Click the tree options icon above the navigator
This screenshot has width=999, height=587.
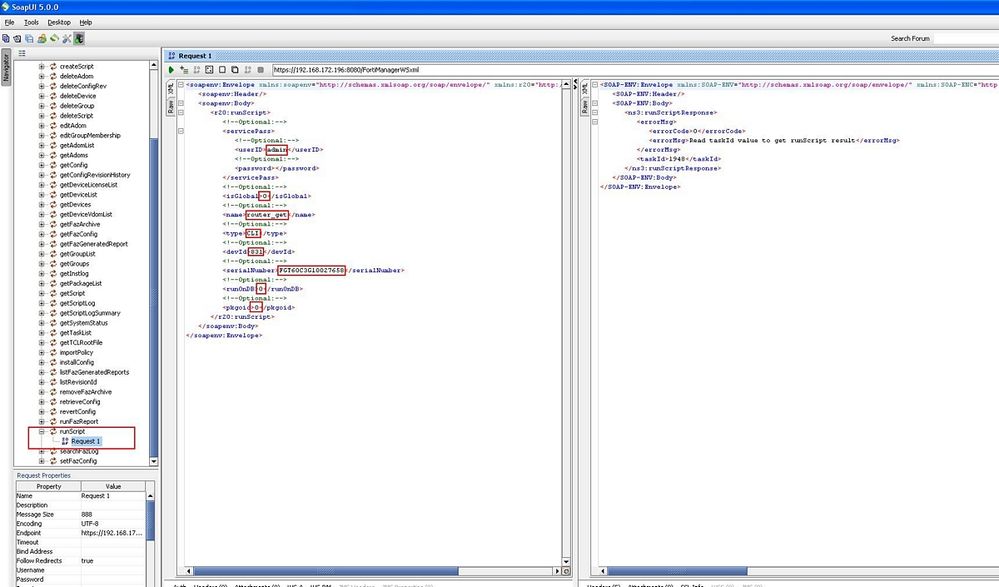pos(20,54)
